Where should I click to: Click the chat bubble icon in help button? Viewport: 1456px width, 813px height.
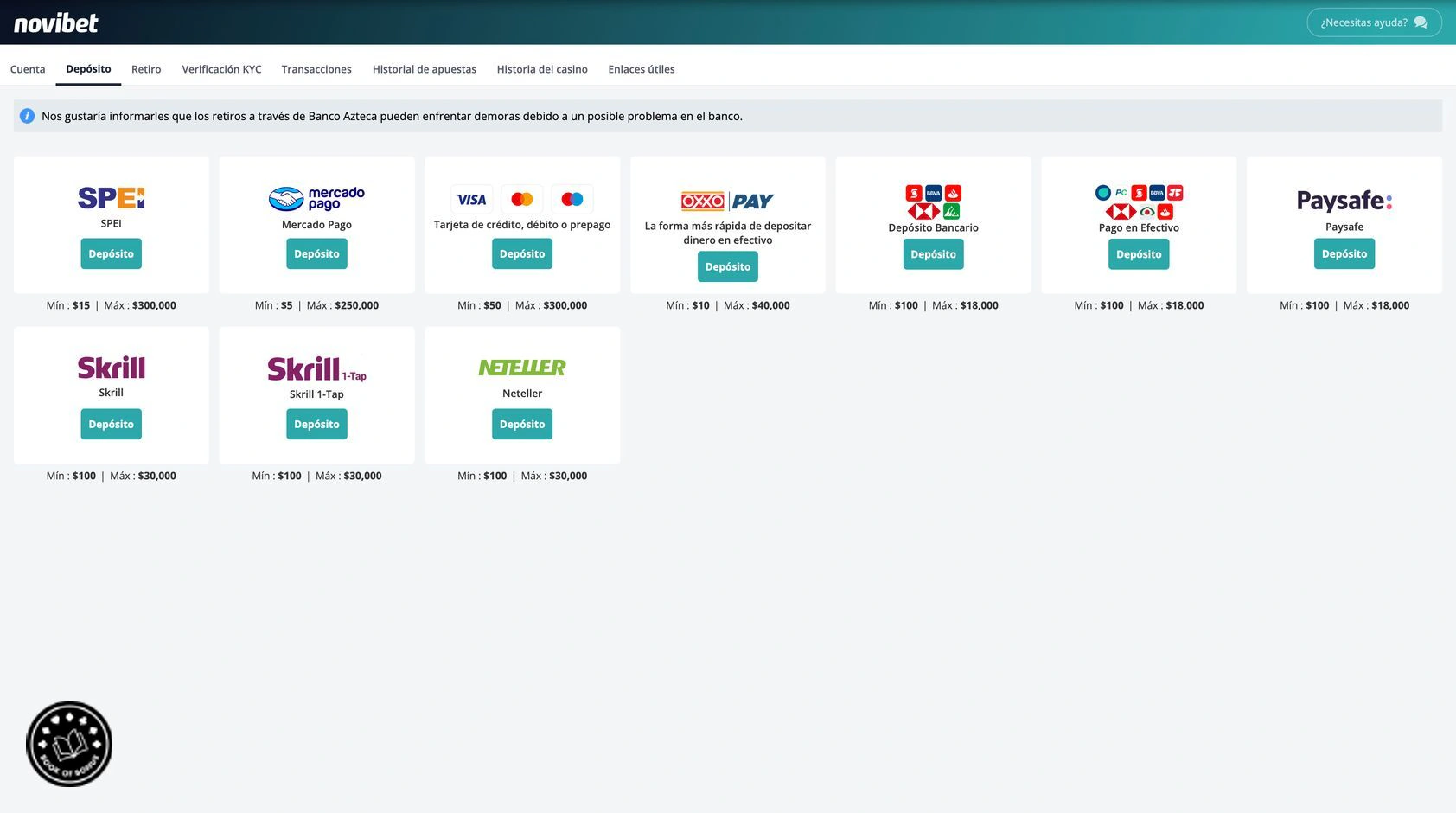pos(1421,22)
